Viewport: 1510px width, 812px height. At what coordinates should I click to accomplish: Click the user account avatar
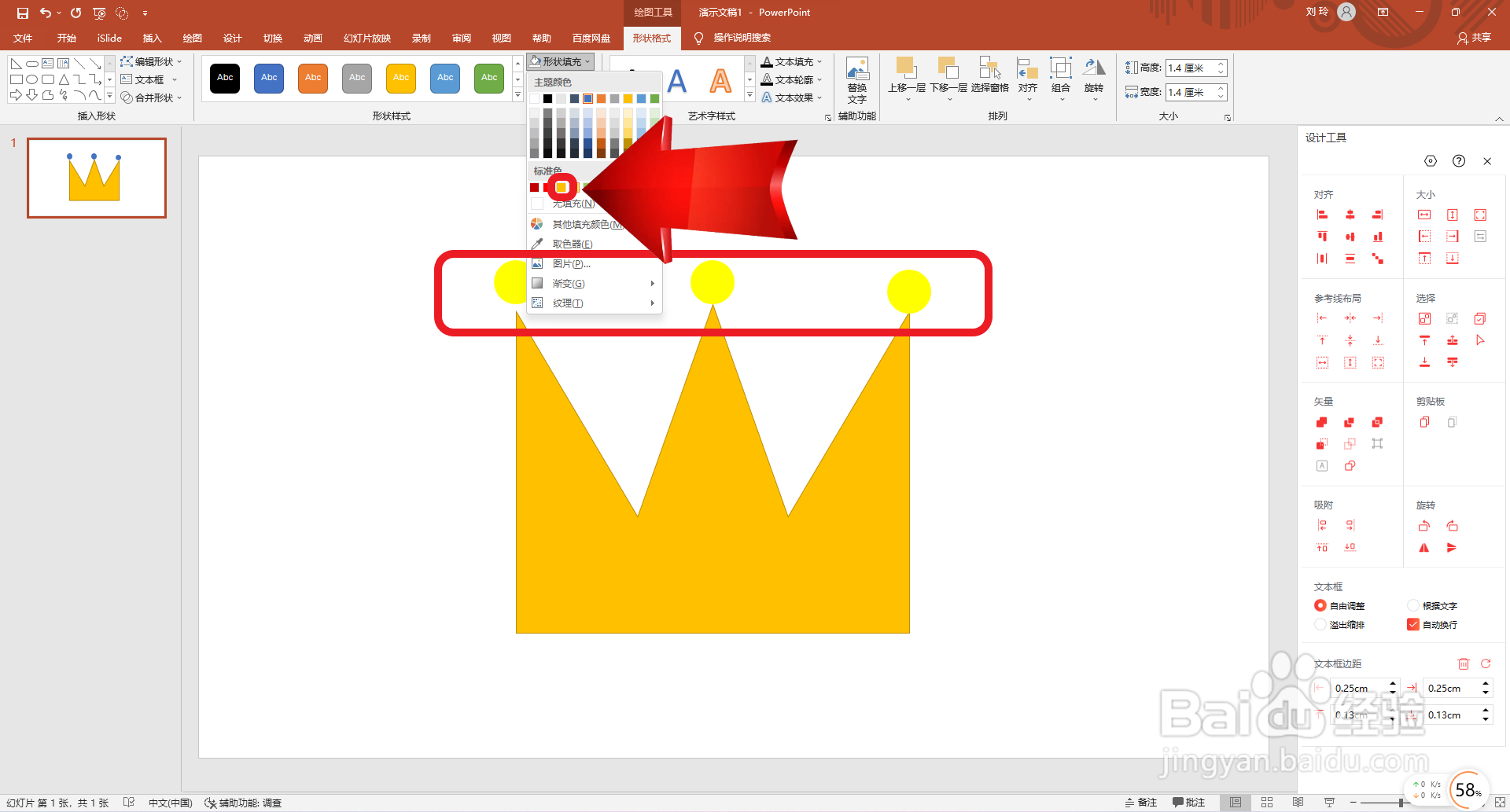point(1346,12)
